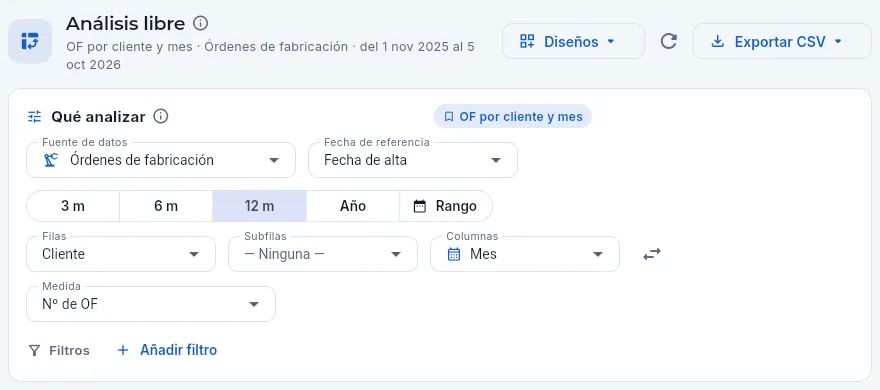Click the Filtros label

pyautogui.click(x=70, y=351)
